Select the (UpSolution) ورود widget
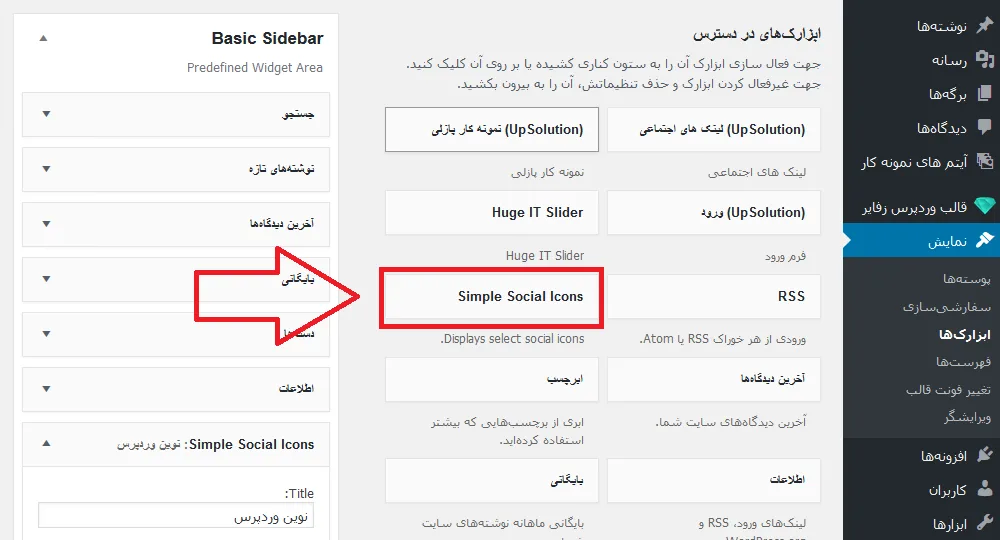Screen dimensions: 1000x540 click(x=714, y=212)
